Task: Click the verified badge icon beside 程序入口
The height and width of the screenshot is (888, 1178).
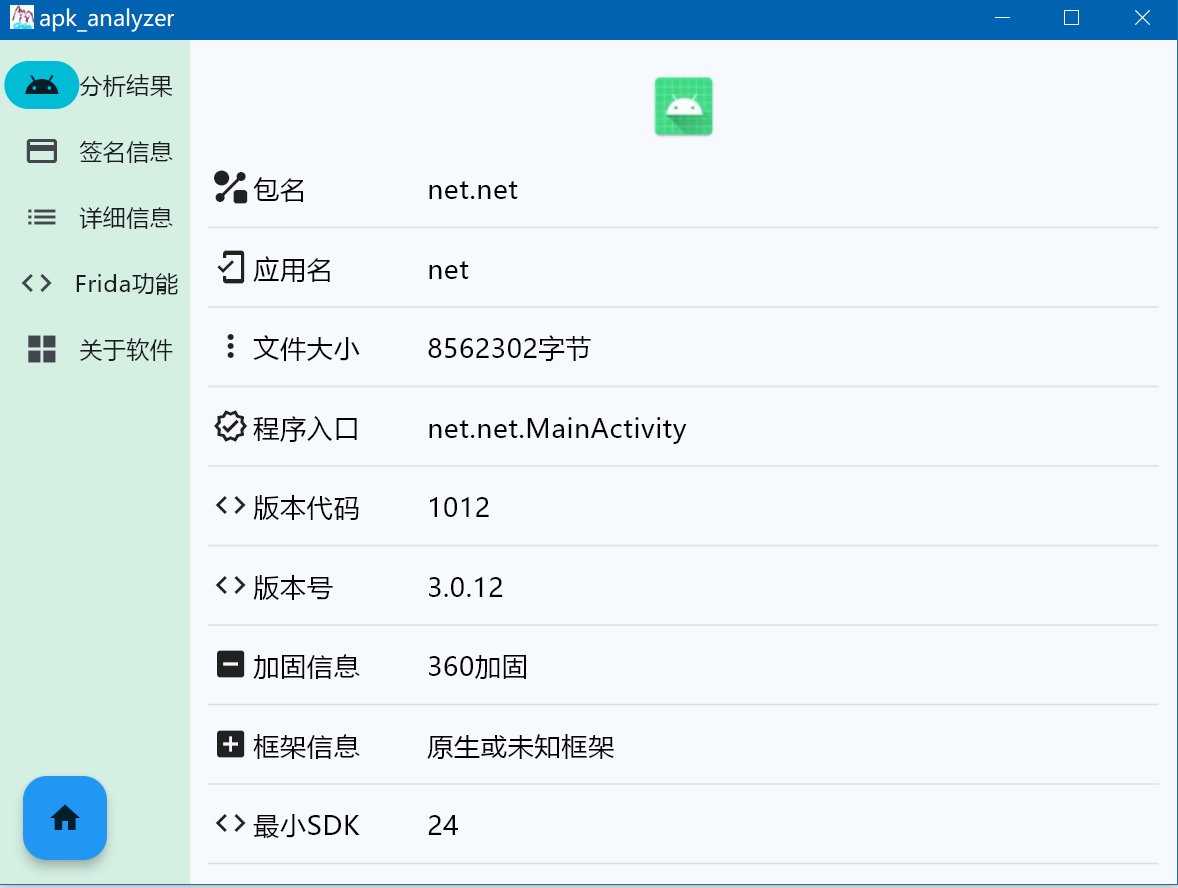Action: 230,427
